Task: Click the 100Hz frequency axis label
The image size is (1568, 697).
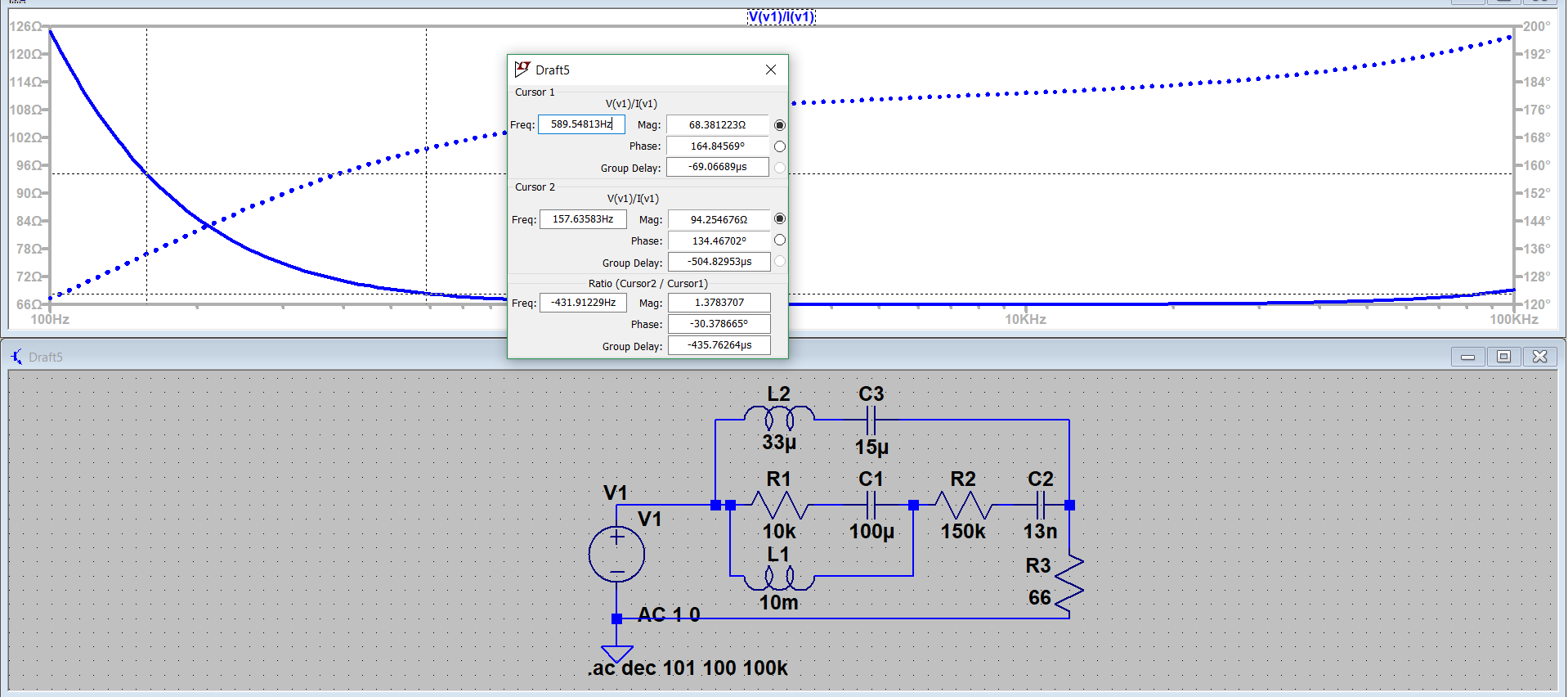Action: point(50,319)
